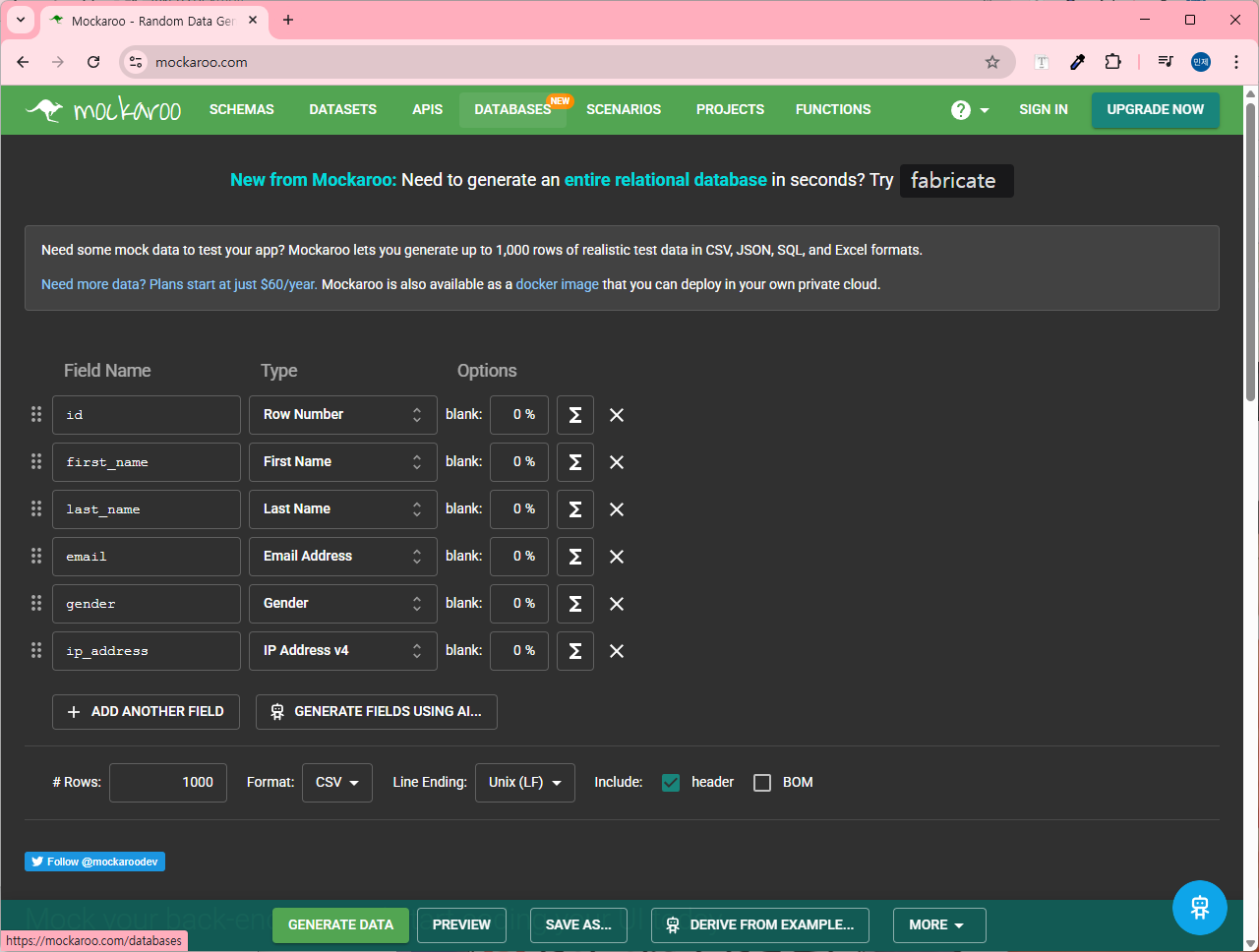Open the PROJECTS nav item

(x=730, y=109)
